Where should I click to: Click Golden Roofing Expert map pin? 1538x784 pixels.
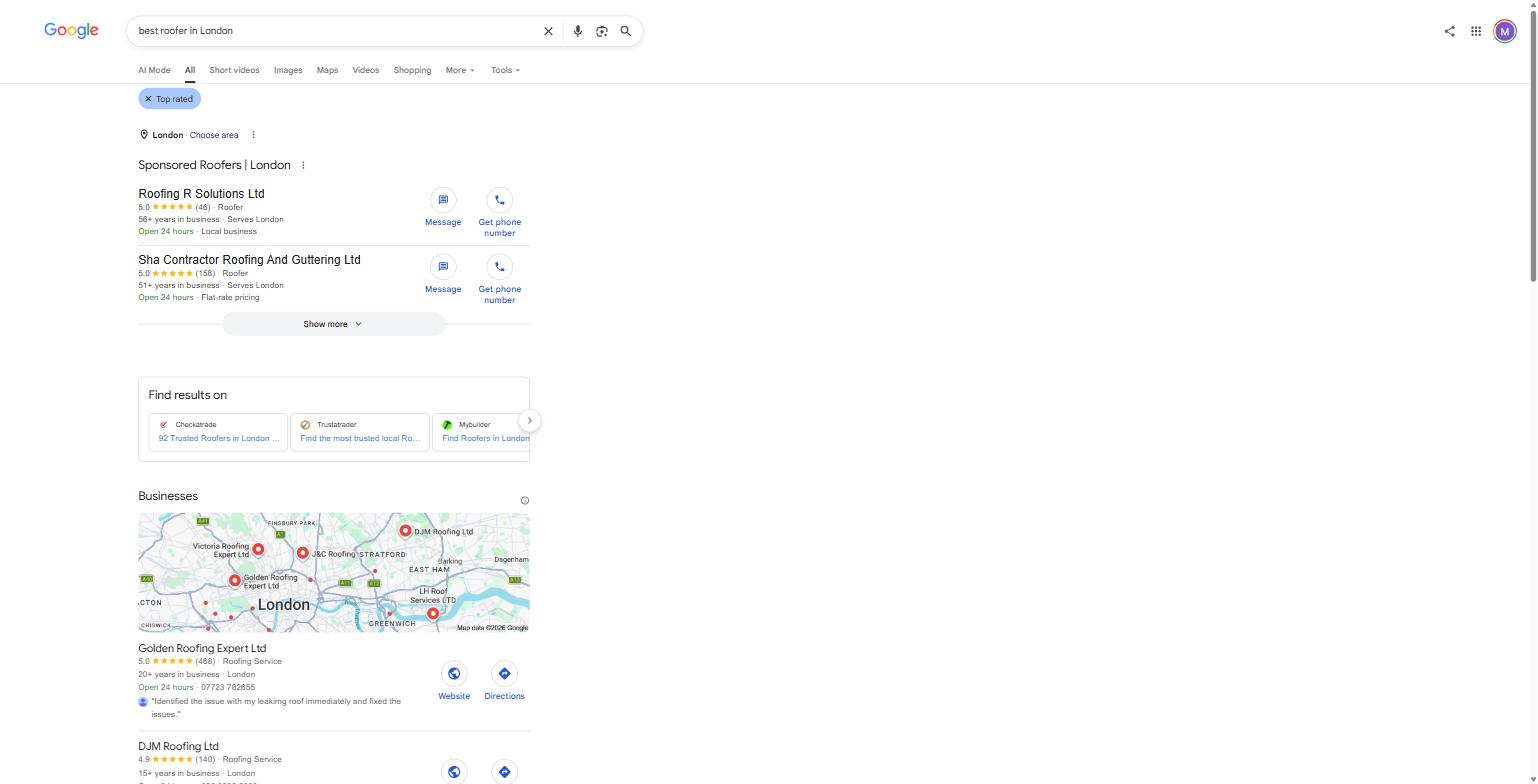point(235,580)
